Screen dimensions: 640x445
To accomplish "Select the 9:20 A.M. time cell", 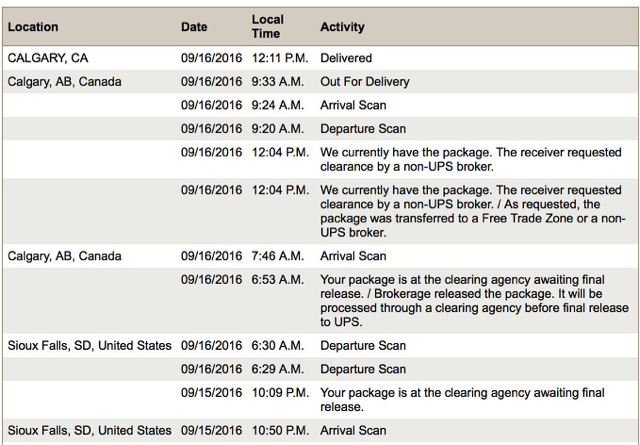I will click(x=278, y=129).
